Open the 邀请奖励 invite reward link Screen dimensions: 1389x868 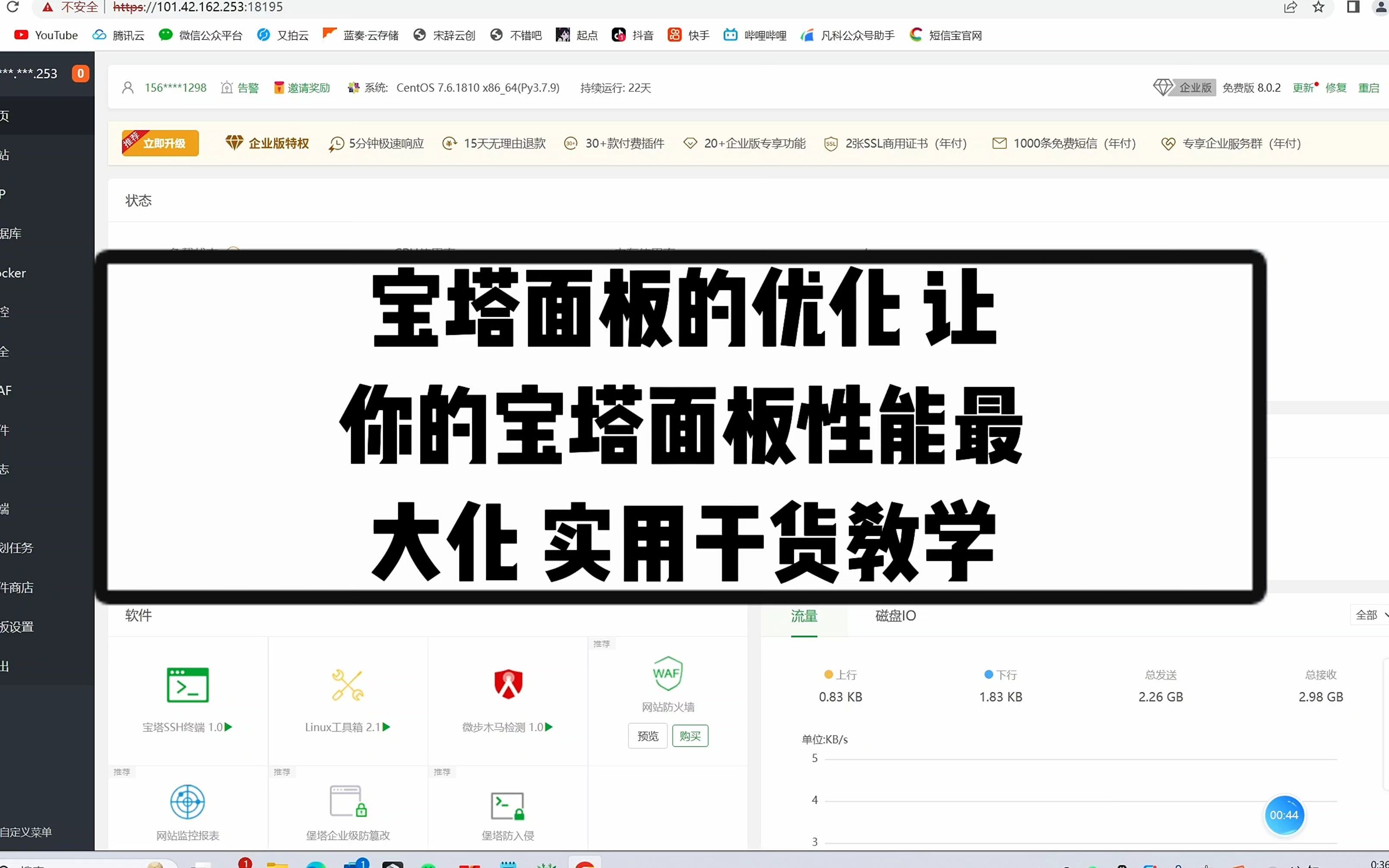click(302, 88)
